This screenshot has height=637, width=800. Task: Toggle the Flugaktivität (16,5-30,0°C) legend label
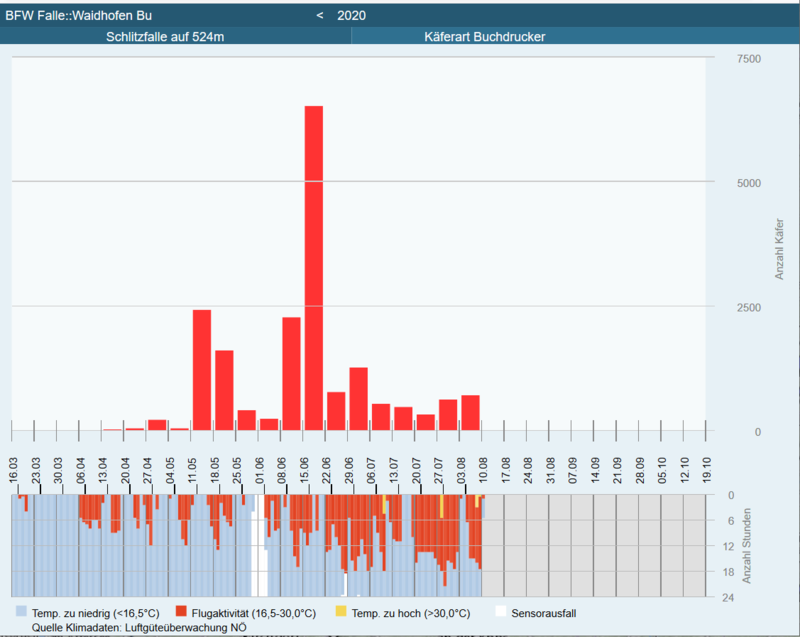coord(255,612)
